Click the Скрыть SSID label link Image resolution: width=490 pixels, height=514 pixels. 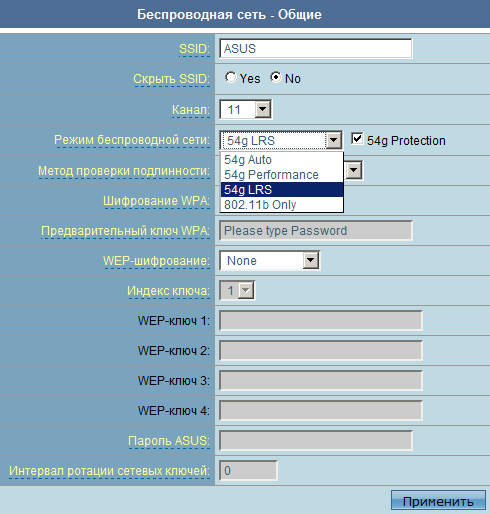172,79
